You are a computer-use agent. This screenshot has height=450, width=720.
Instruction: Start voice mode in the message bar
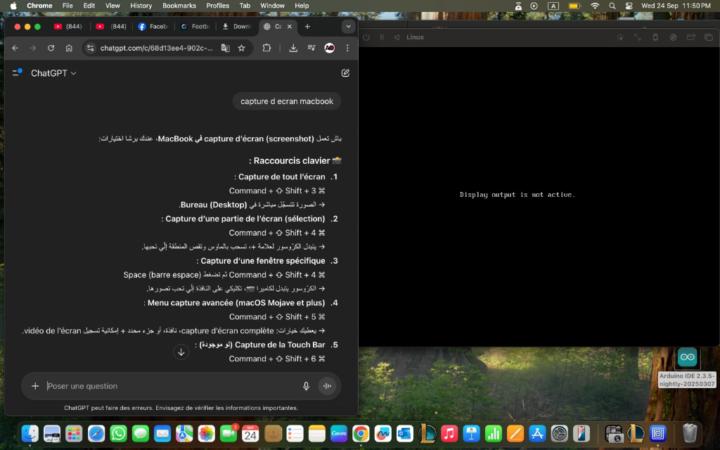326,386
